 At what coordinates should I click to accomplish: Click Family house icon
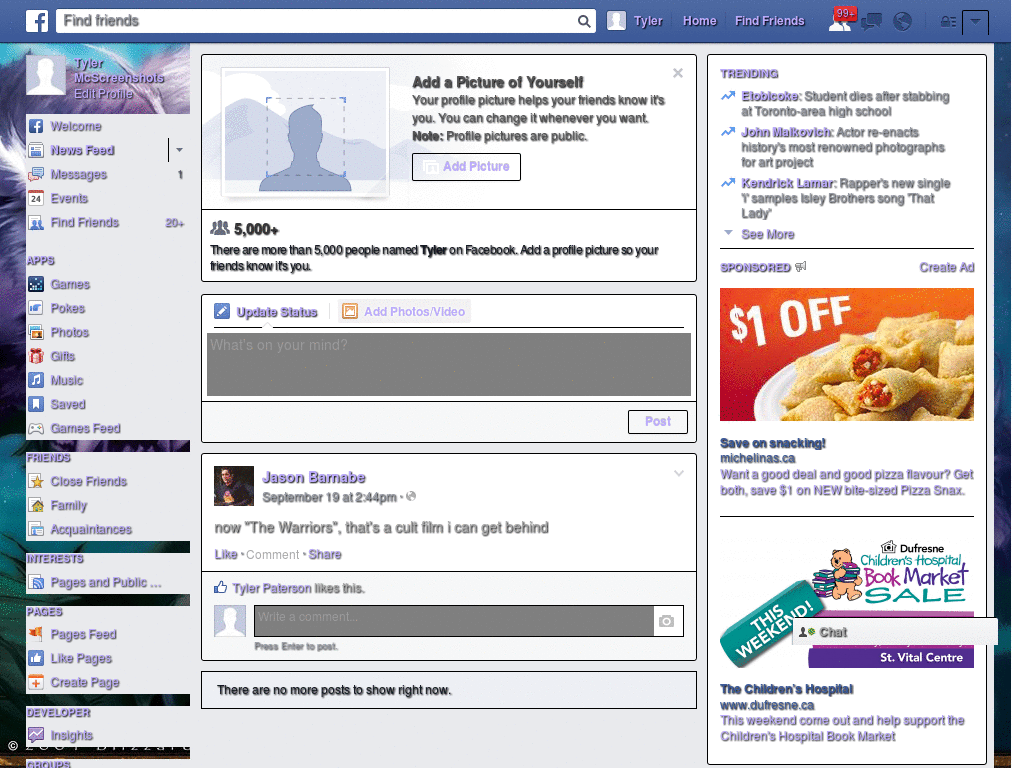(36, 505)
